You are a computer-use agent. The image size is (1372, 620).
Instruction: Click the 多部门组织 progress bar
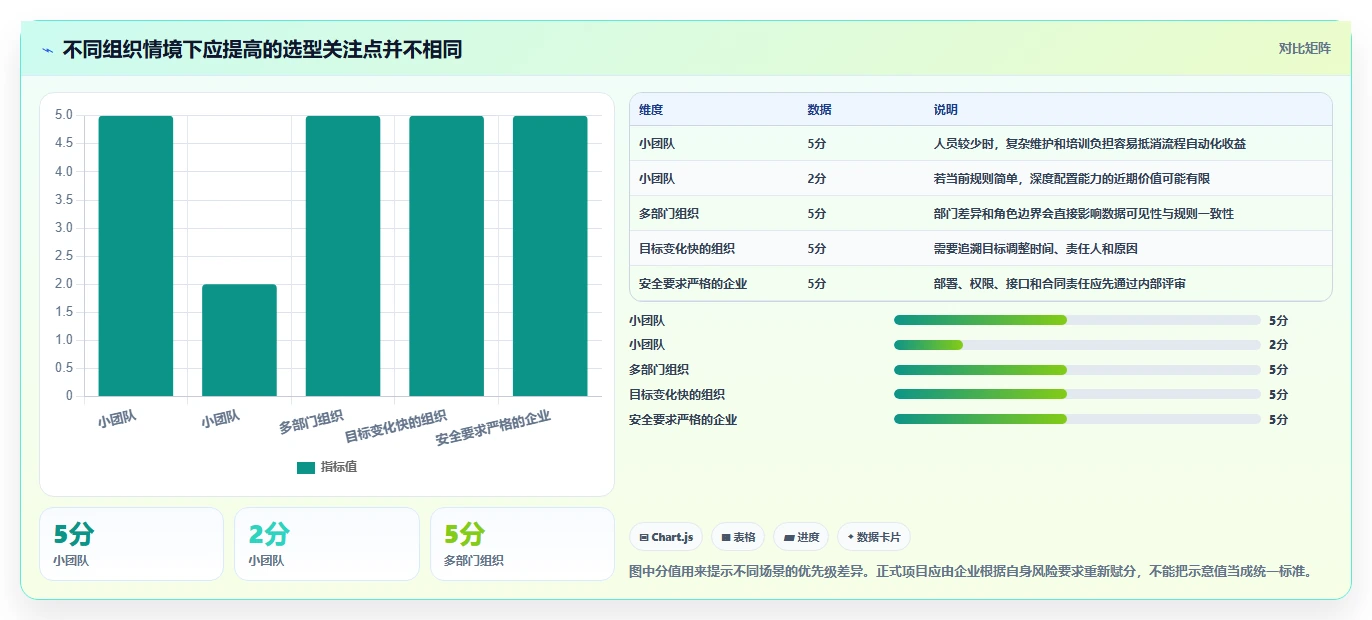click(x=1077, y=370)
